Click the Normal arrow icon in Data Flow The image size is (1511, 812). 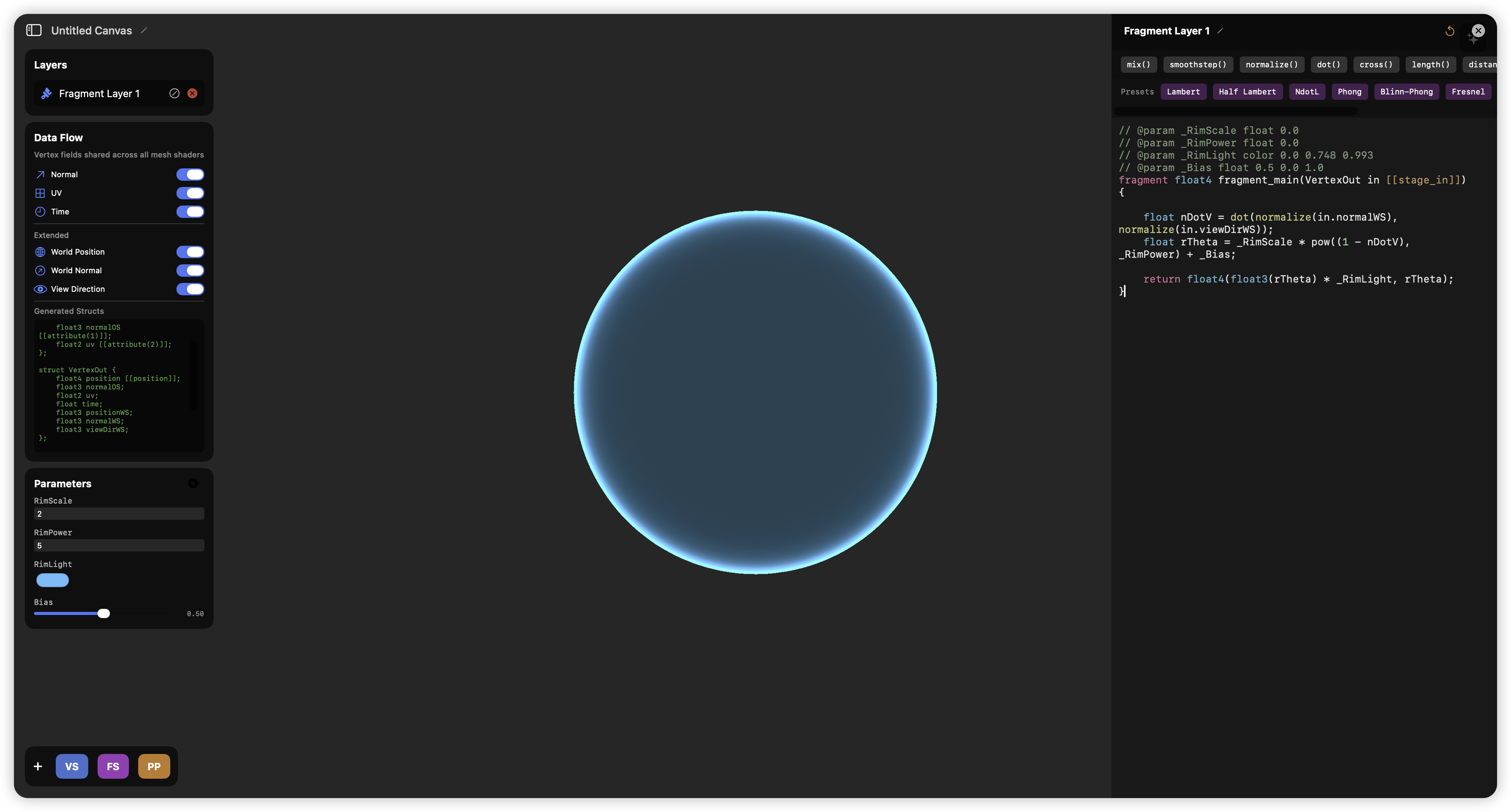click(39, 174)
